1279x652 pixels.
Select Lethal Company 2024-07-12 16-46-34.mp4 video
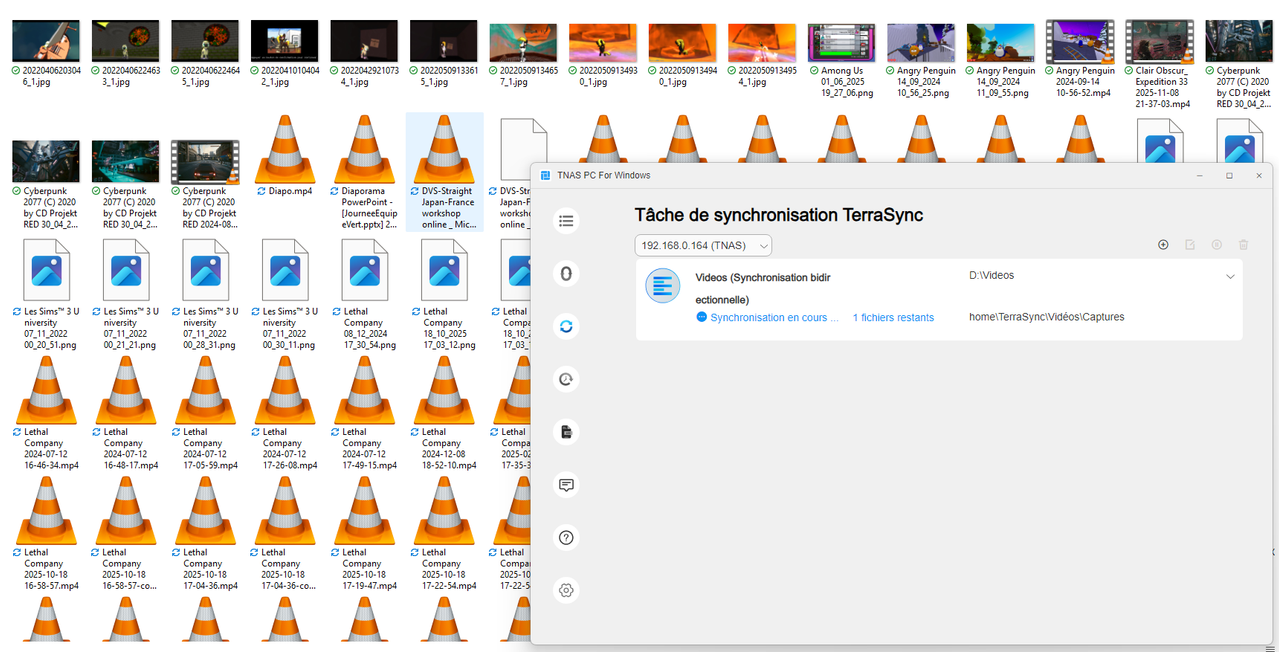click(x=45, y=413)
